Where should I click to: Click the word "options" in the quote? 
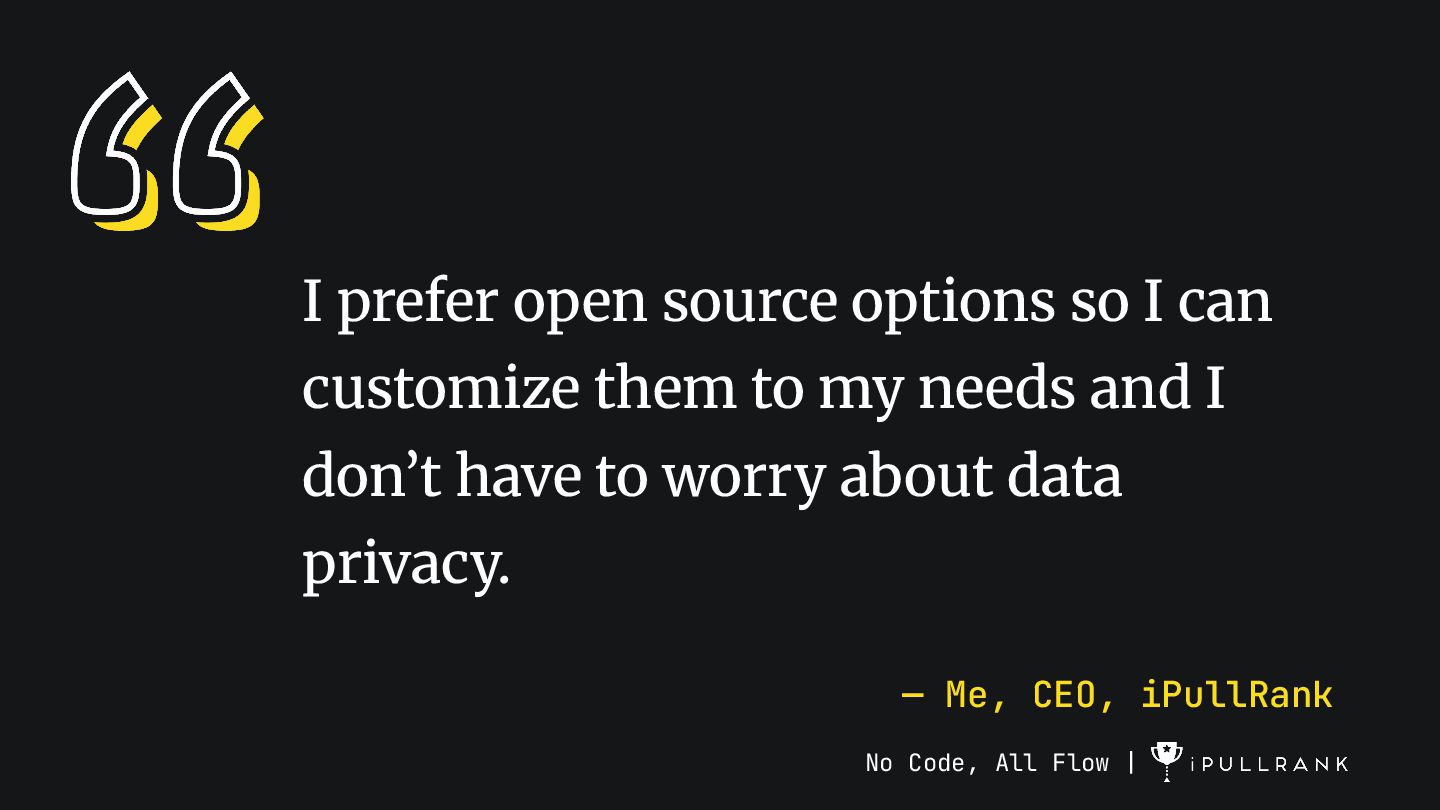pos(952,302)
